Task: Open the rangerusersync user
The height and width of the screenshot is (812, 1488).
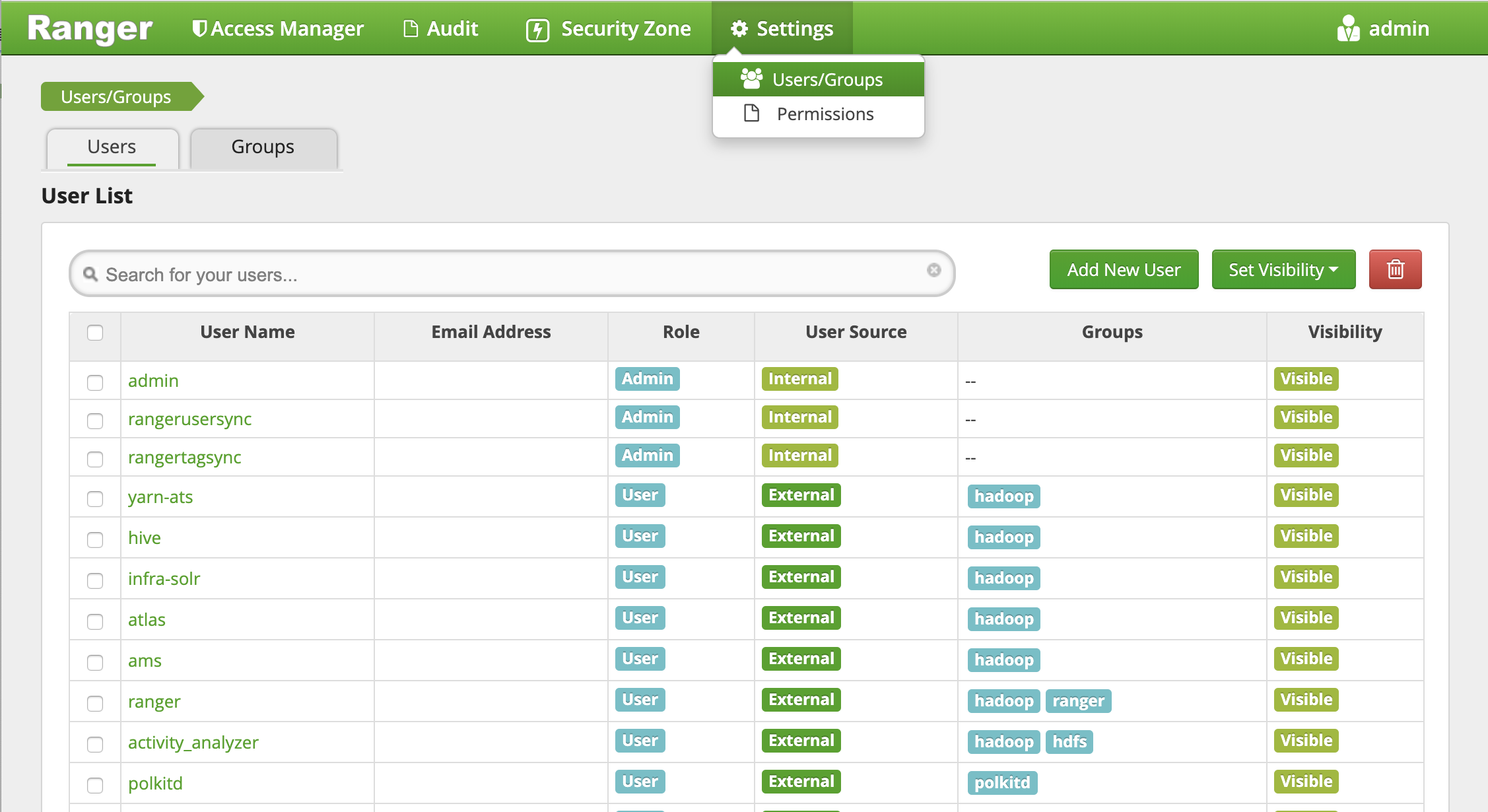Action: 189,419
